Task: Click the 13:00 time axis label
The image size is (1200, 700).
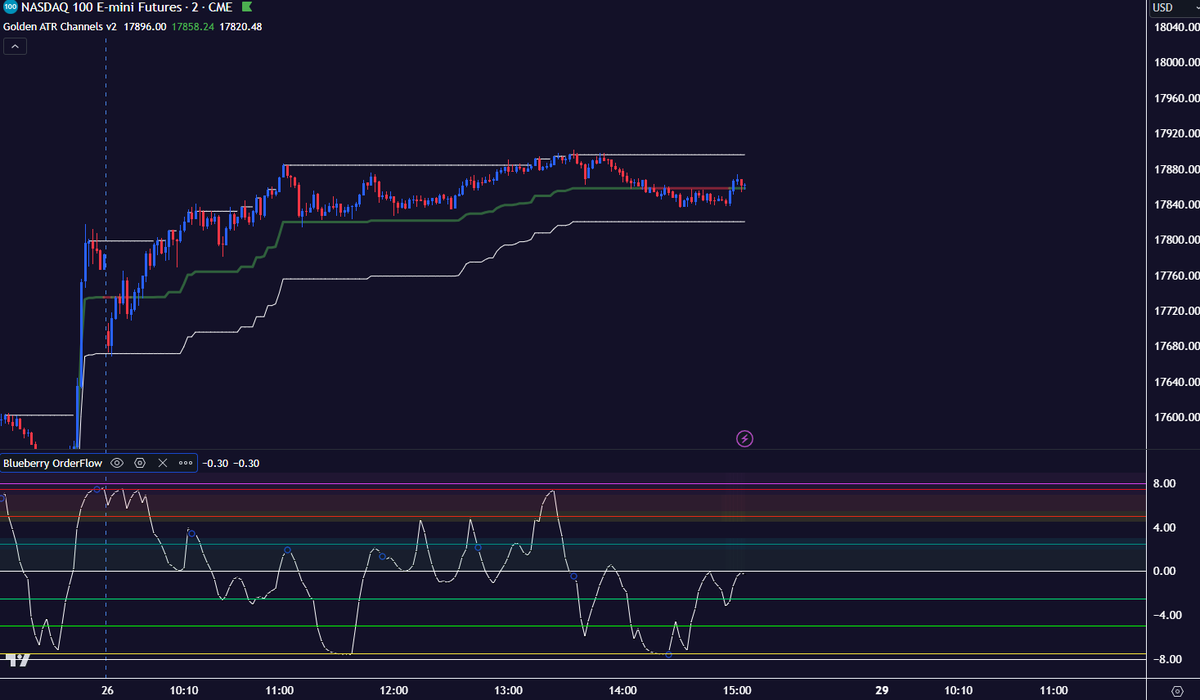Action: 508,690
